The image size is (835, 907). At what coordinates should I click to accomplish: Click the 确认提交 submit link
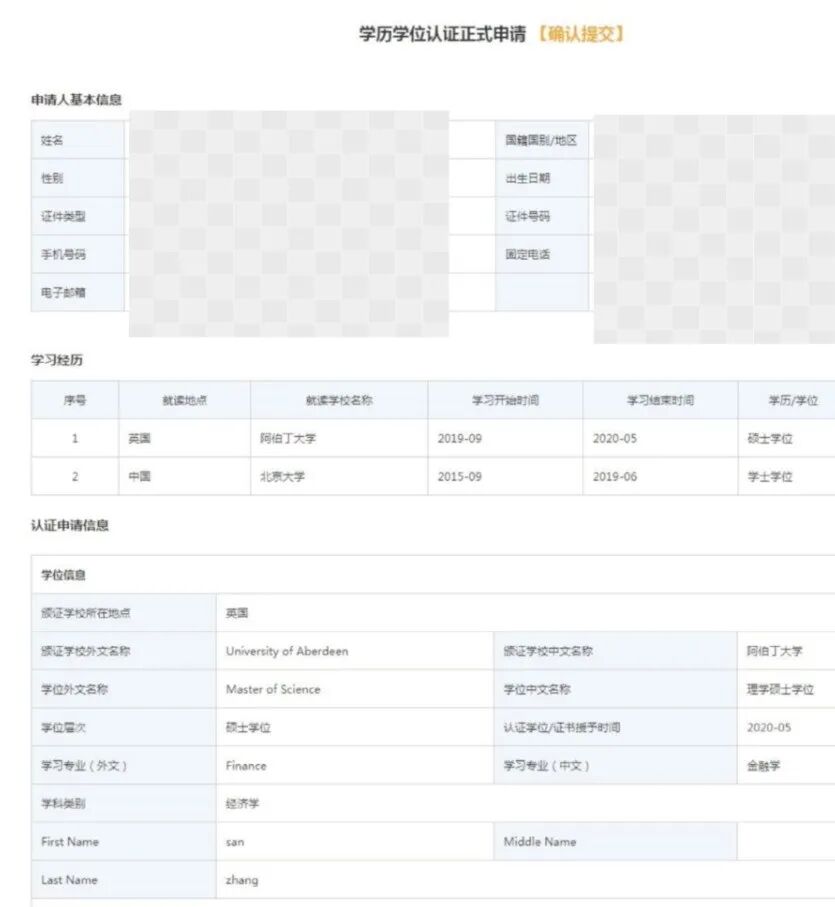(580, 31)
